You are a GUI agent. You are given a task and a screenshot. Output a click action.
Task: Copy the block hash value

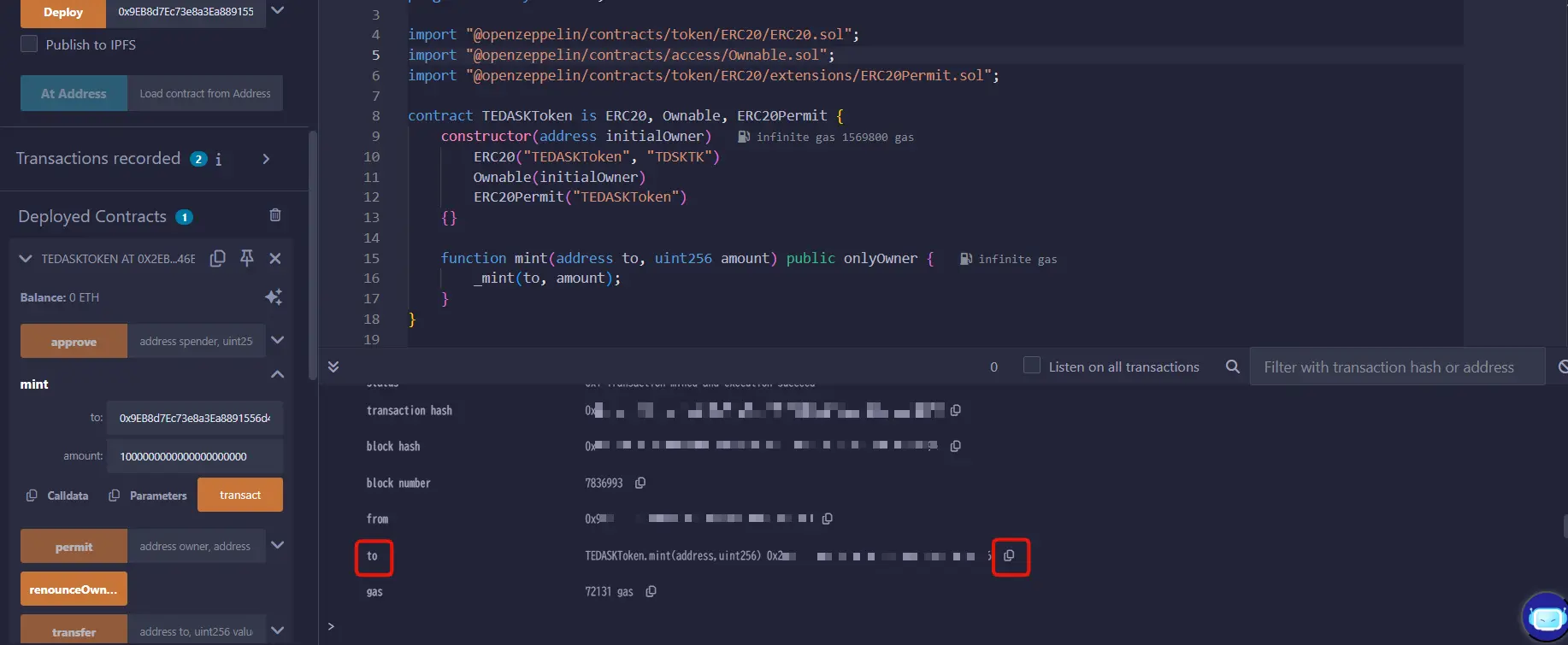pos(956,446)
